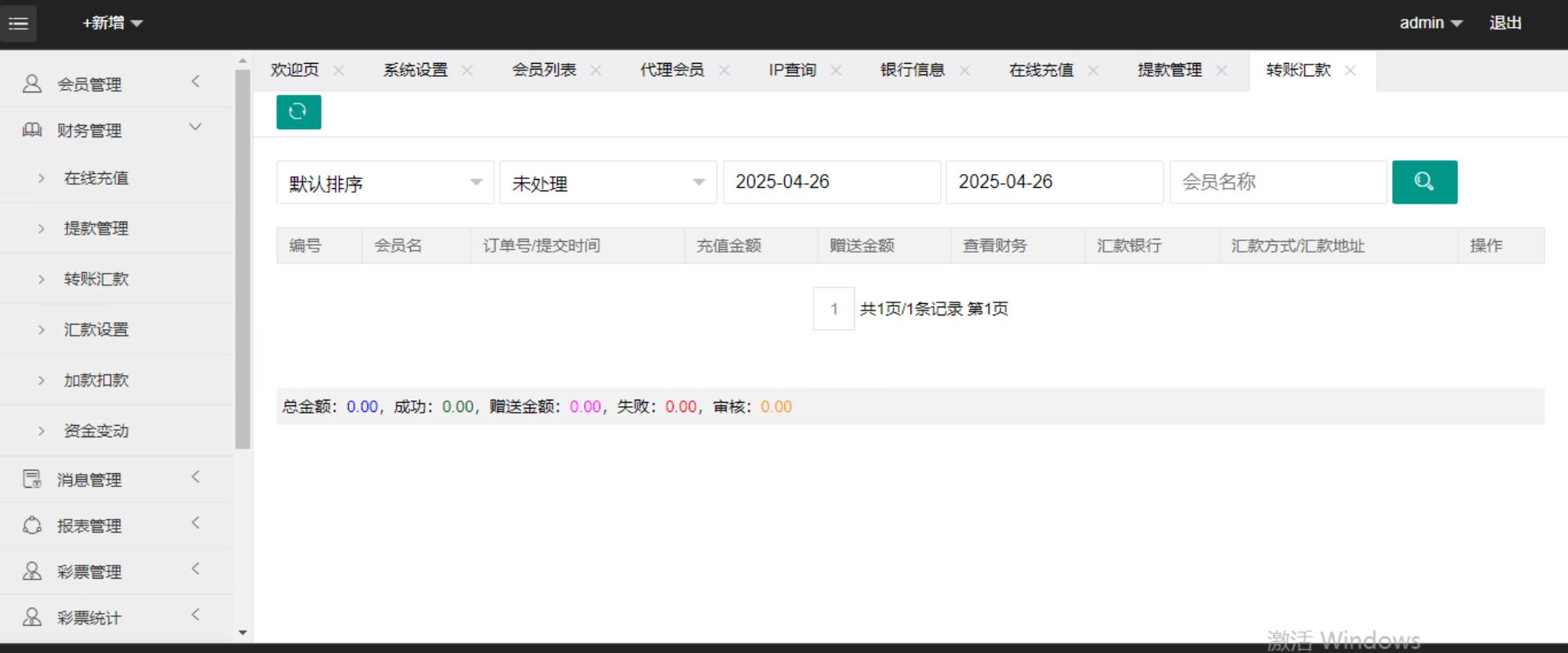Click the 财务管理 book icon in sidebar

32,130
